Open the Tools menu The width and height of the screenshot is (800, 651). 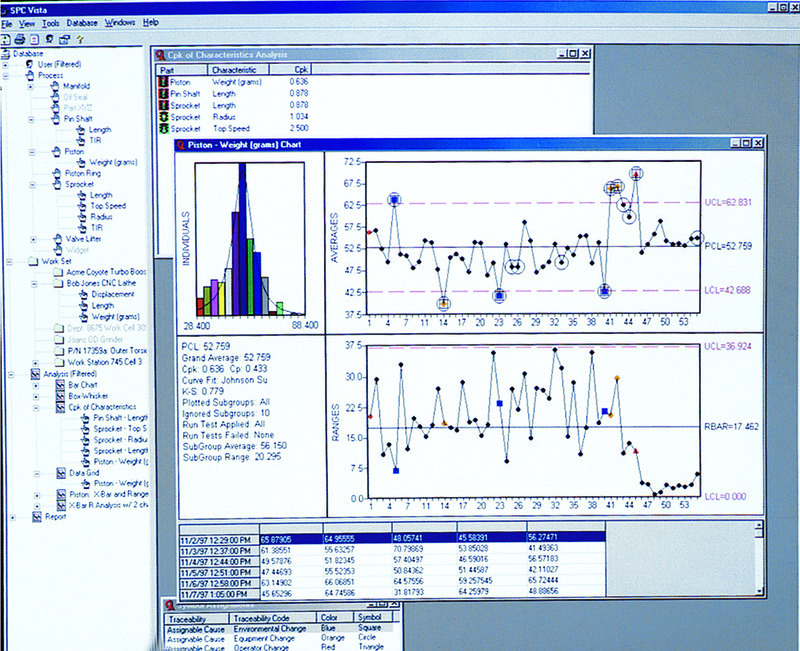point(51,21)
